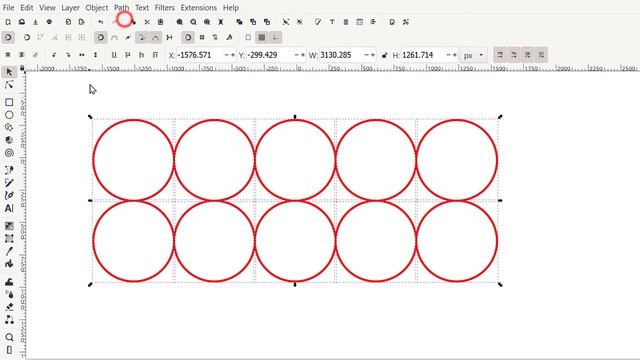
Task: Zoom to fit selection icon
Action: pos(180,22)
